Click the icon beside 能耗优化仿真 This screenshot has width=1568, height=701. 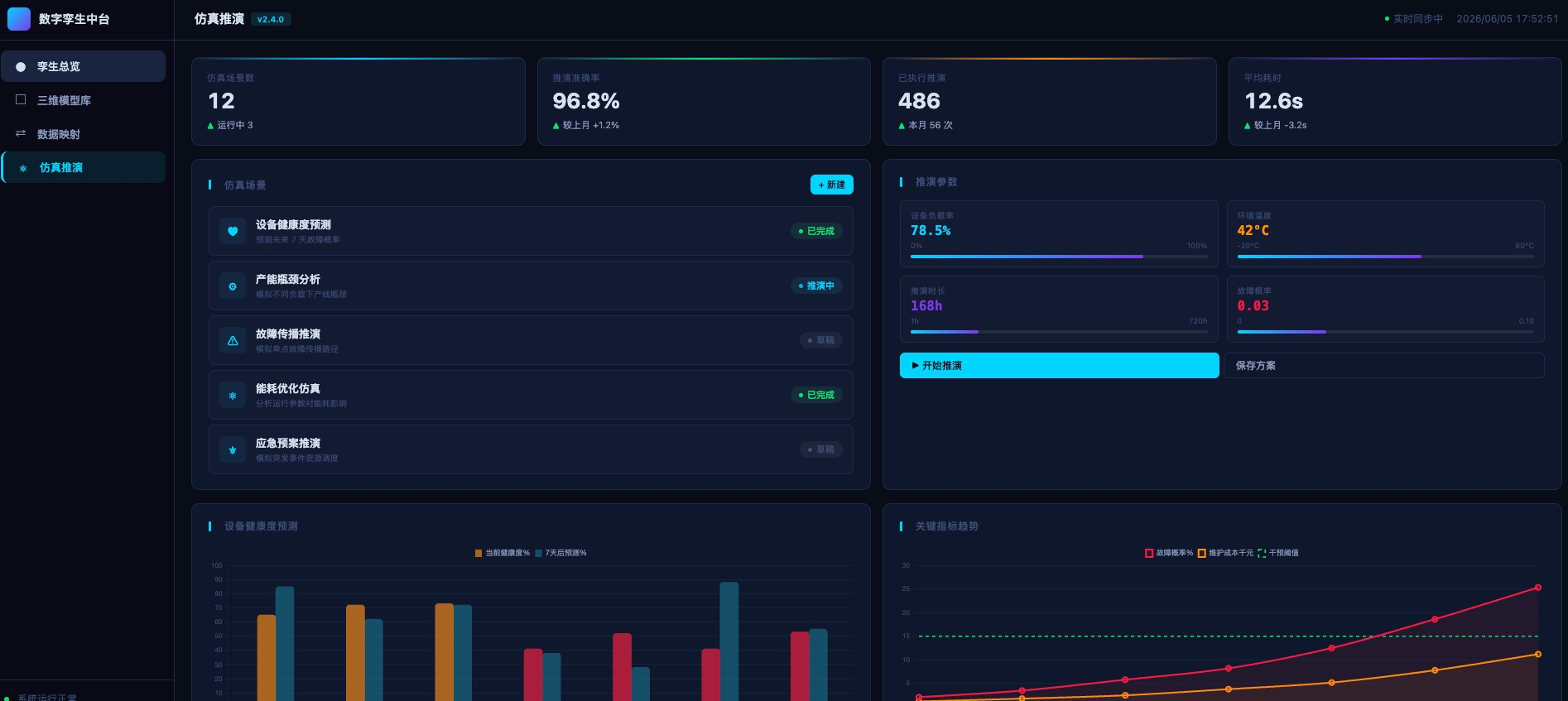(233, 396)
